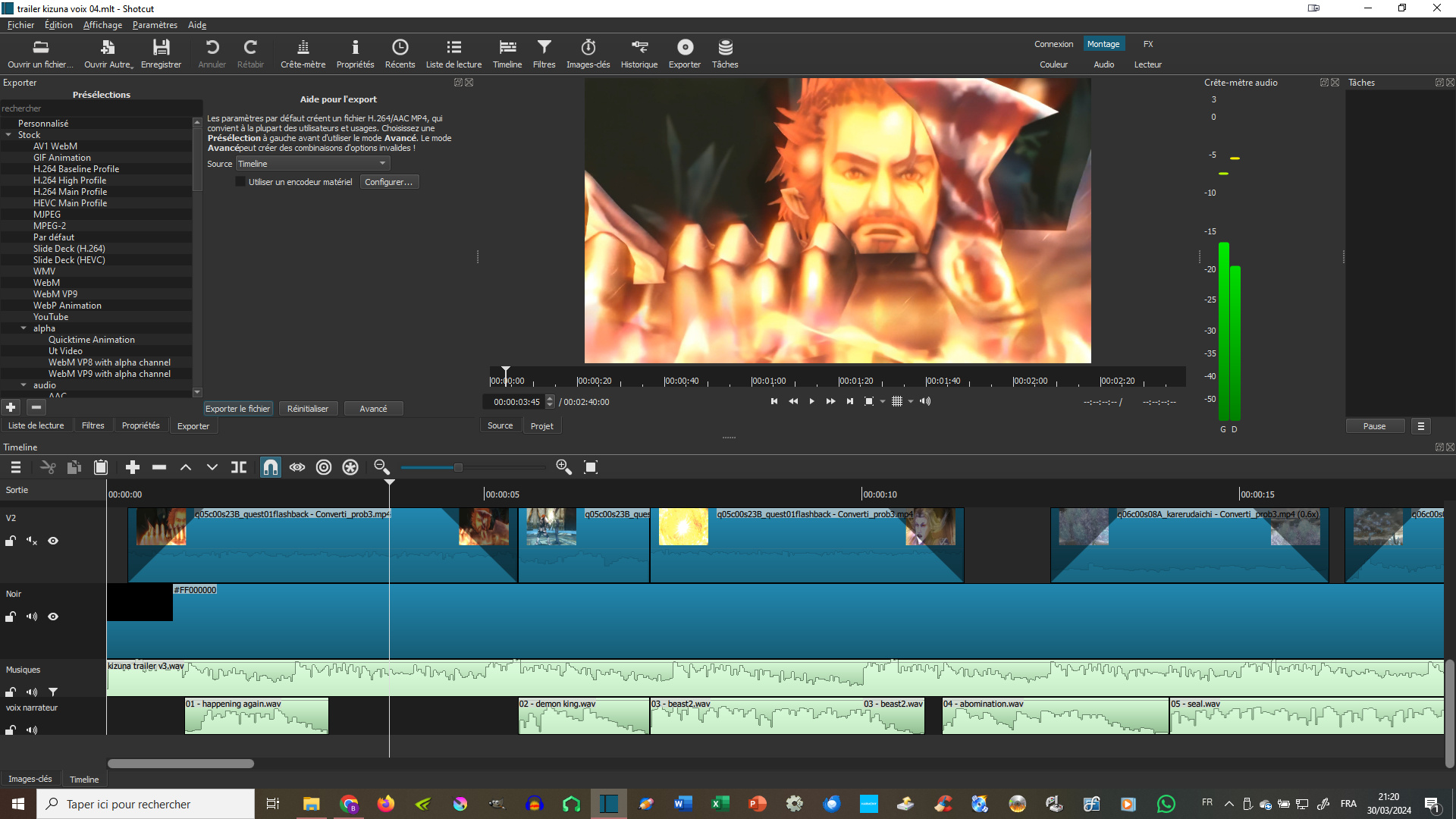
Task: Collapse the audio presets group
Action: tap(24, 385)
